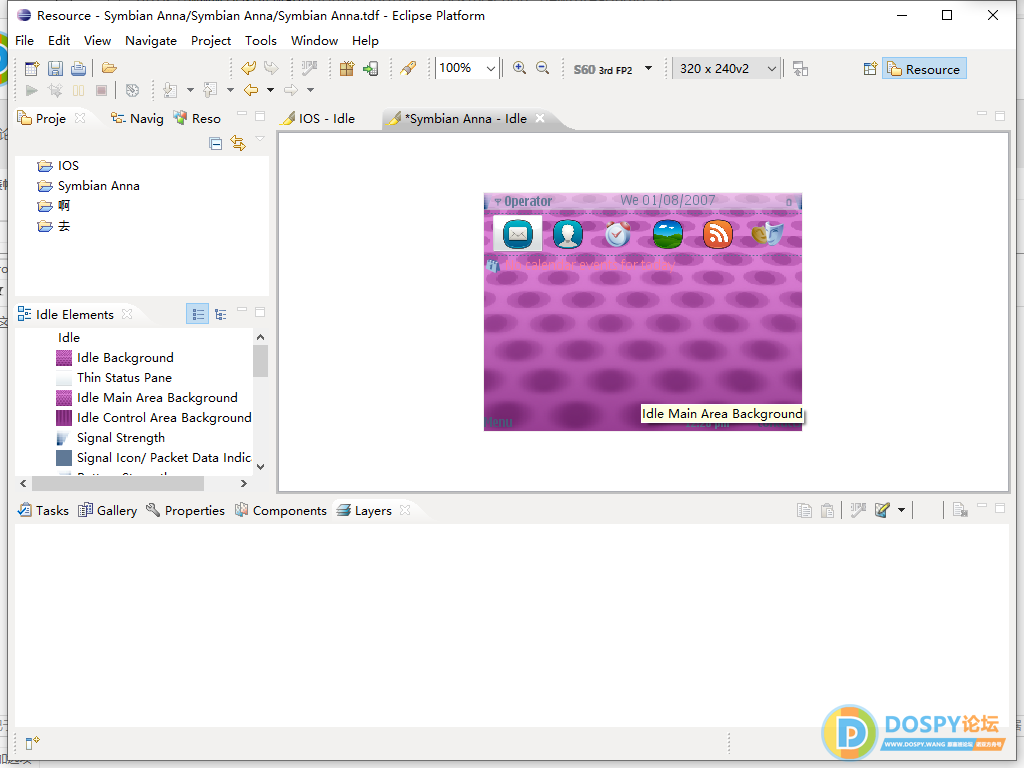Image resolution: width=1024 pixels, height=768 pixels.
Task: Open the Navigate menu
Action: click(151, 40)
